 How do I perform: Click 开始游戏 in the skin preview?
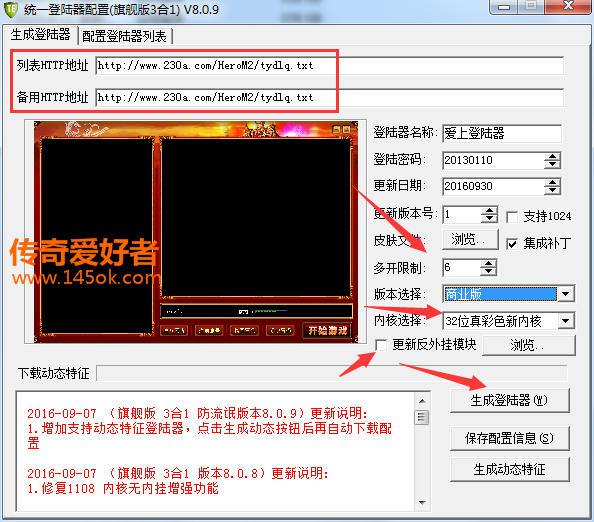coord(328,331)
